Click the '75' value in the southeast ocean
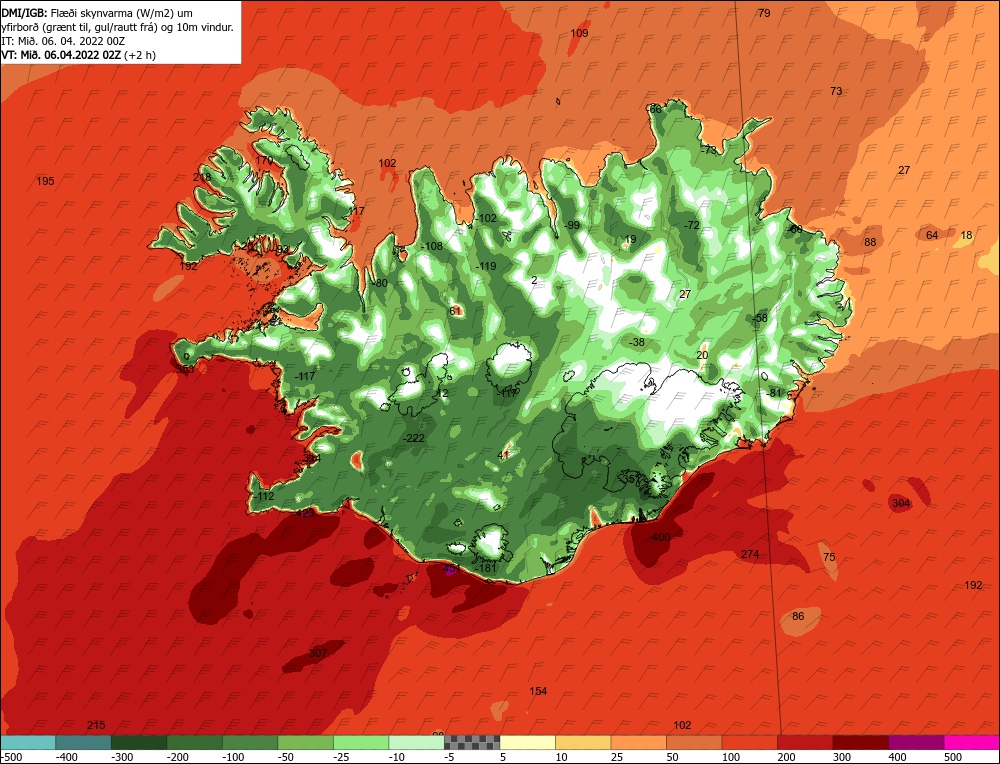Viewport: 1000px width, 764px height. point(828,557)
